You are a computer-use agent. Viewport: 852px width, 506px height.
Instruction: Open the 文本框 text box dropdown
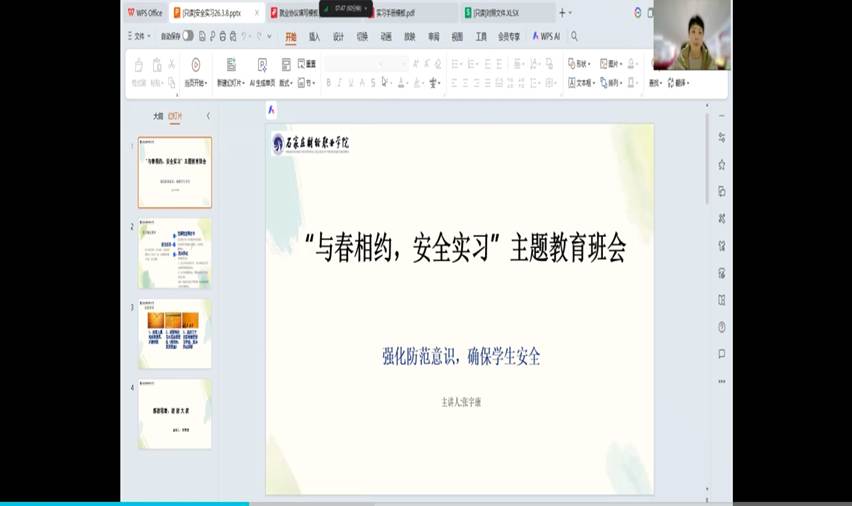point(581,83)
